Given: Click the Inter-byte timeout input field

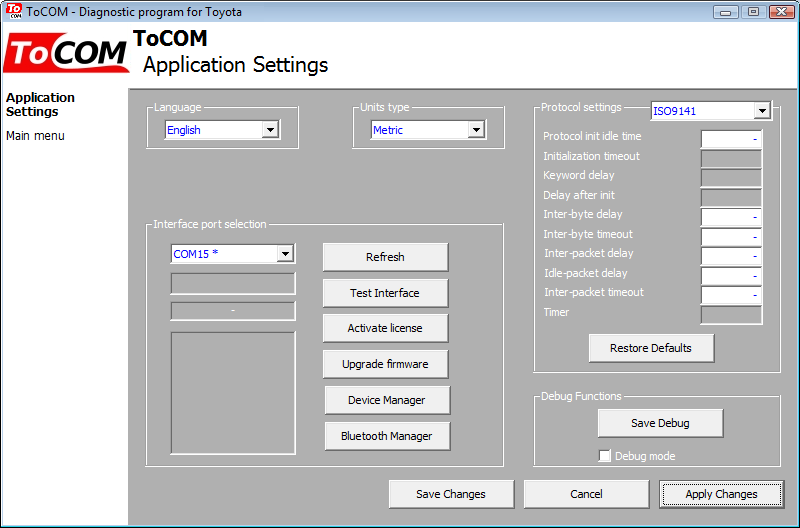Looking at the screenshot, I should click(732, 237).
